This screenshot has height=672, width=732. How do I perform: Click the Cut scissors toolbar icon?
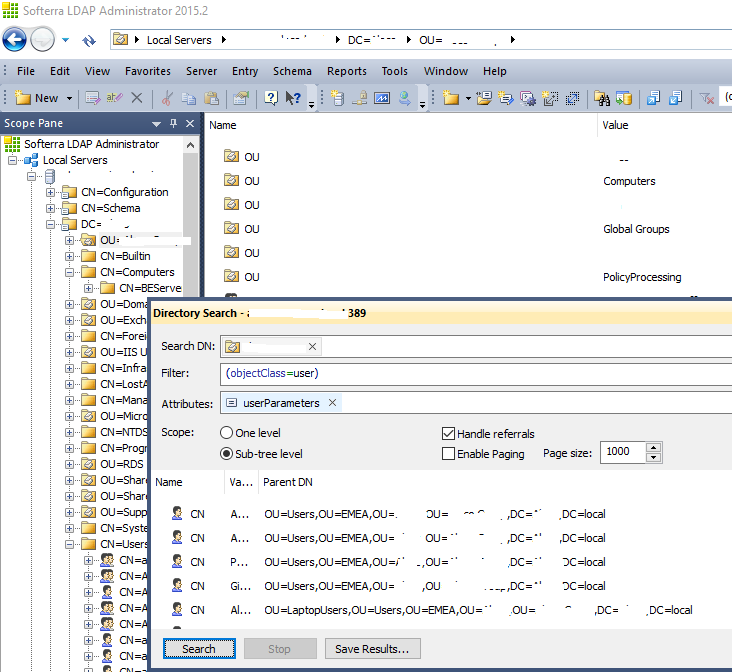[x=167, y=98]
